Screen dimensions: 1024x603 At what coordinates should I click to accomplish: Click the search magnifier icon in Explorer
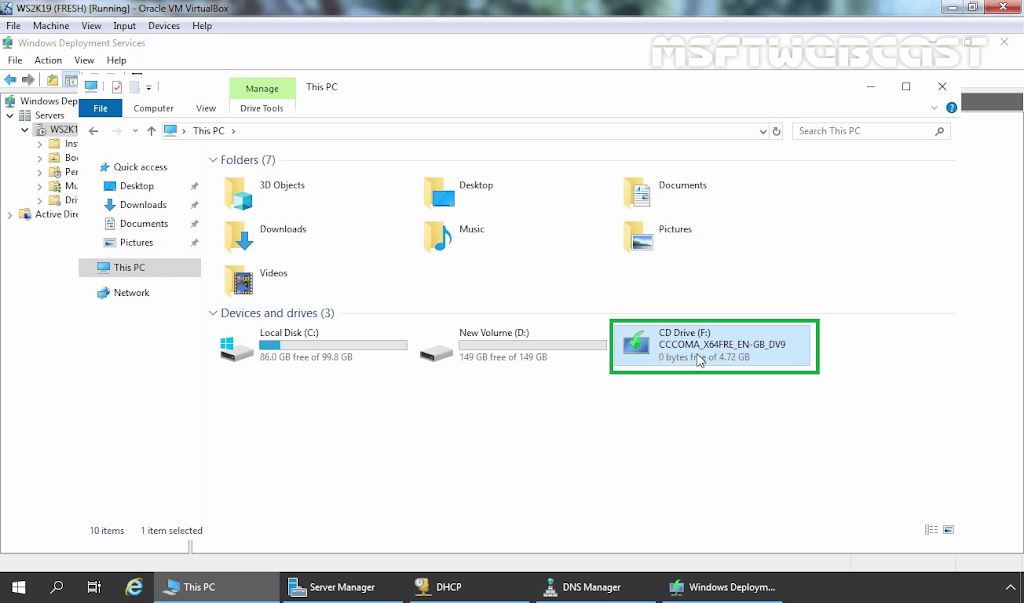pyautogui.click(x=939, y=131)
